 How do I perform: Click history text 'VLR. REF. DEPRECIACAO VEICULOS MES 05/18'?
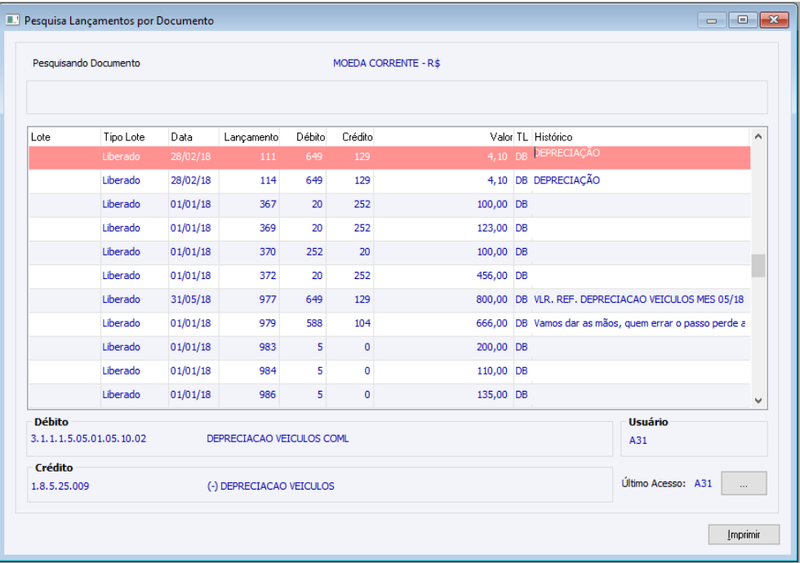tap(639, 300)
